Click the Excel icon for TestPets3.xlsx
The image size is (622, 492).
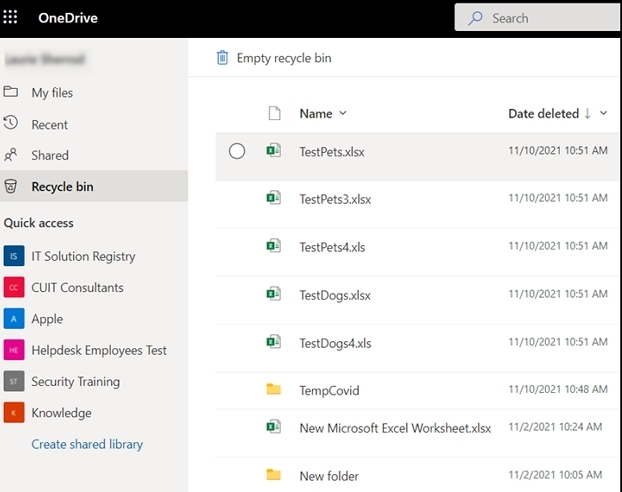click(x=274, y=198)
